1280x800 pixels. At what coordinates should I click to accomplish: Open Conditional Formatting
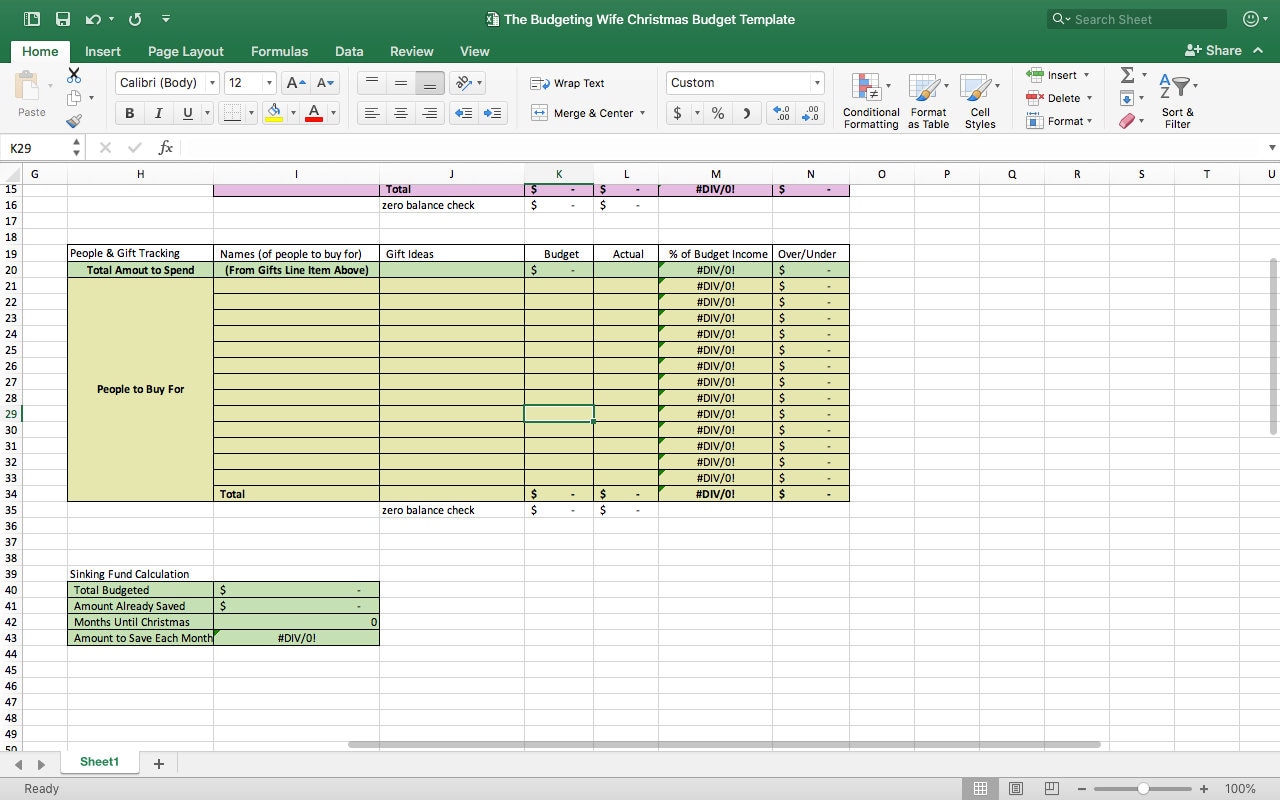pyautogui.click(x=871, y=101)
